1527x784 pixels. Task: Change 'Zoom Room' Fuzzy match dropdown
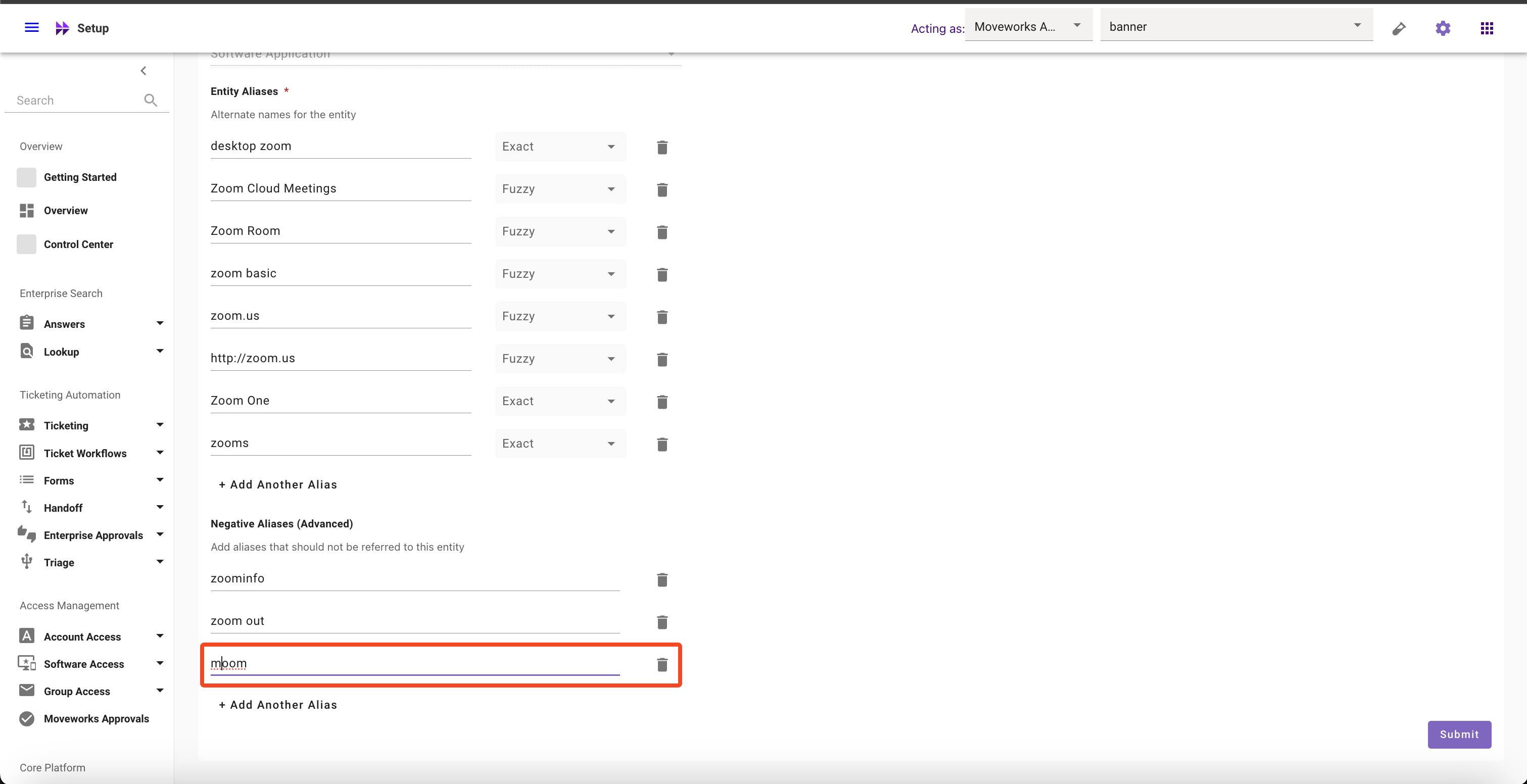[559, 232]
